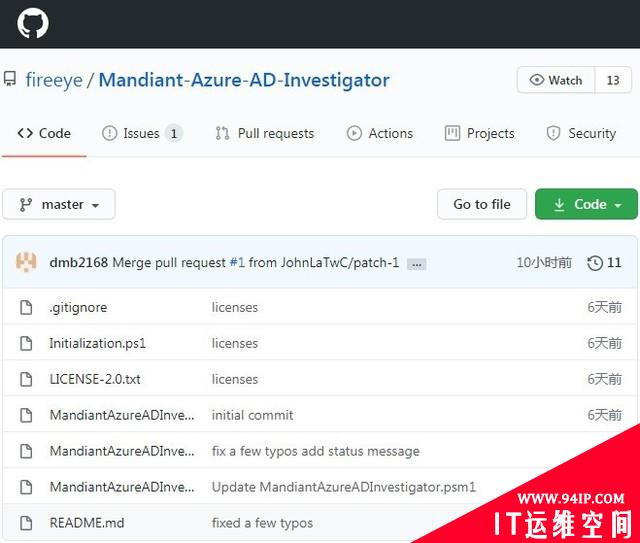Open 'licenses' commit message in .gitignore row

click(x=235, y=307)
